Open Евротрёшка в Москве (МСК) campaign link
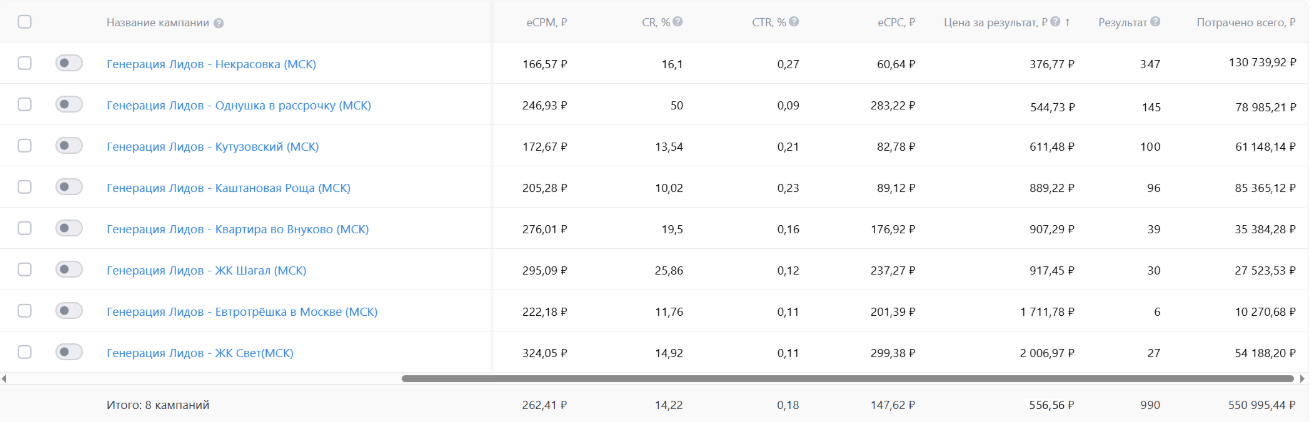The image size is (1311, 422). 242,311
